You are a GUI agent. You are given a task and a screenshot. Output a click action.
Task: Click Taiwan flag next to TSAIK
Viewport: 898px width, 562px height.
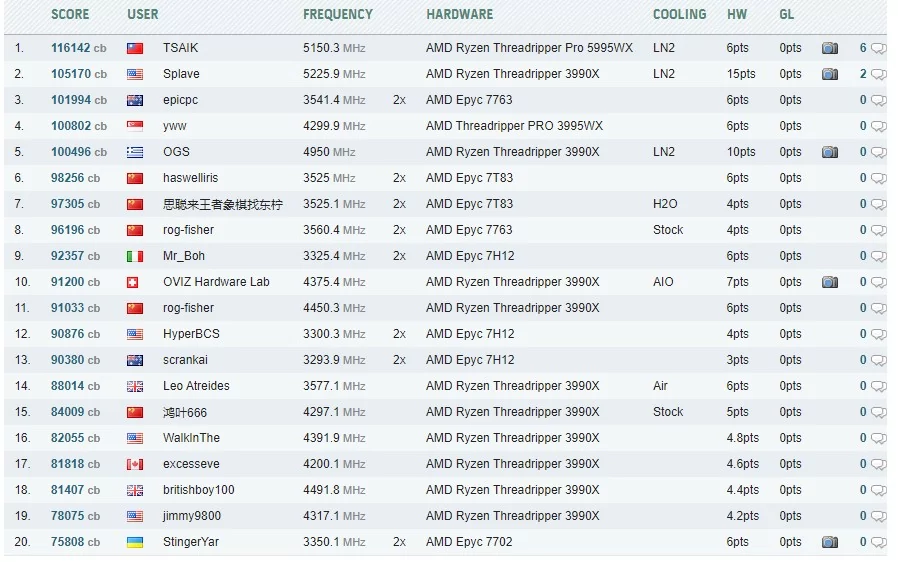(x=135, y=49)
